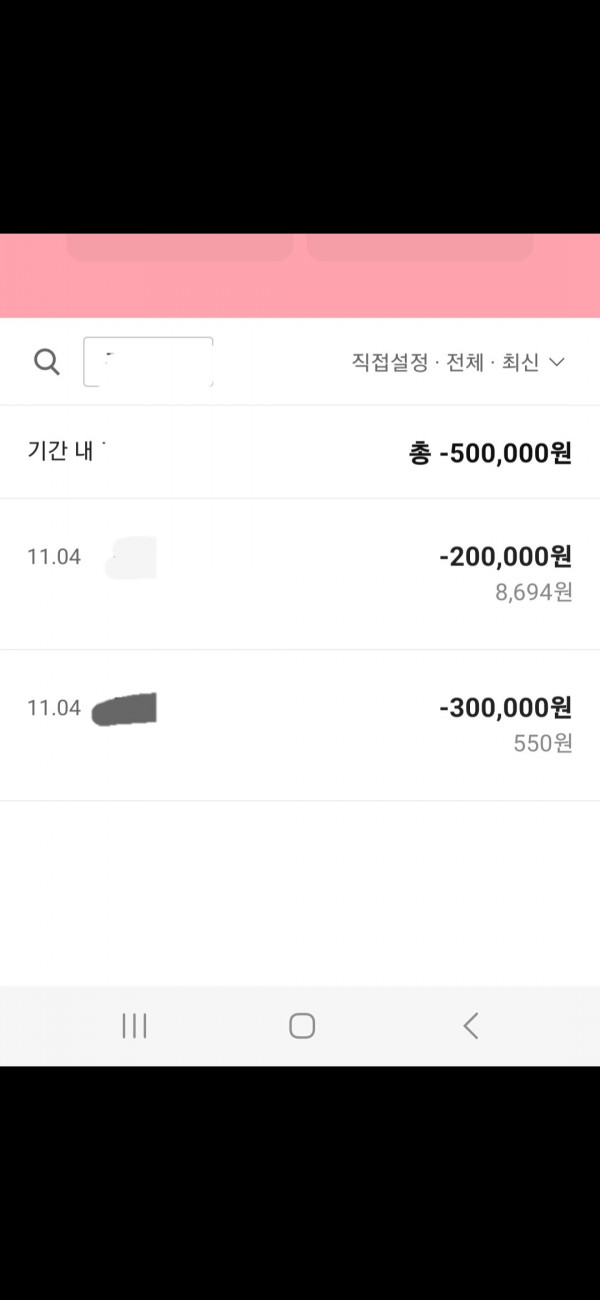Viewport: 600px width, 1300px height.
Task: Tap left faded button in pink header
Action: pos(180,247)
